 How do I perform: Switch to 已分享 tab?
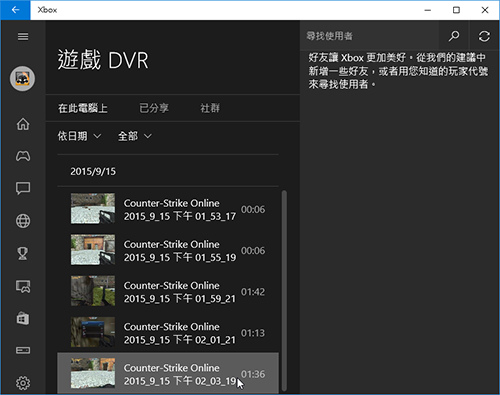click(x=154, y=108)
